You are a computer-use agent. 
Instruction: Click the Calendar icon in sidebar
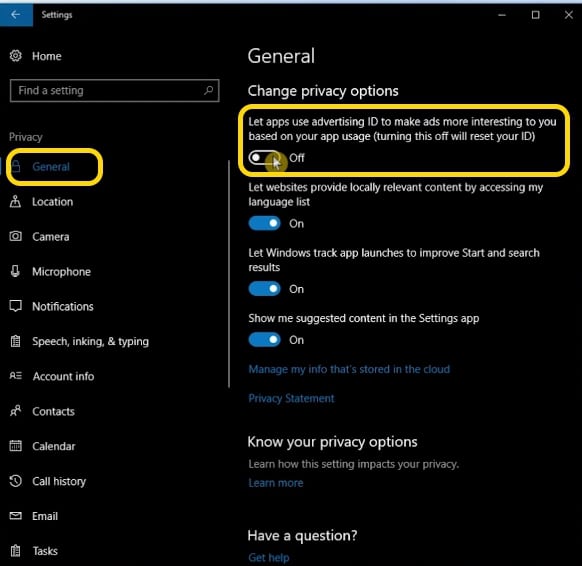16,446
